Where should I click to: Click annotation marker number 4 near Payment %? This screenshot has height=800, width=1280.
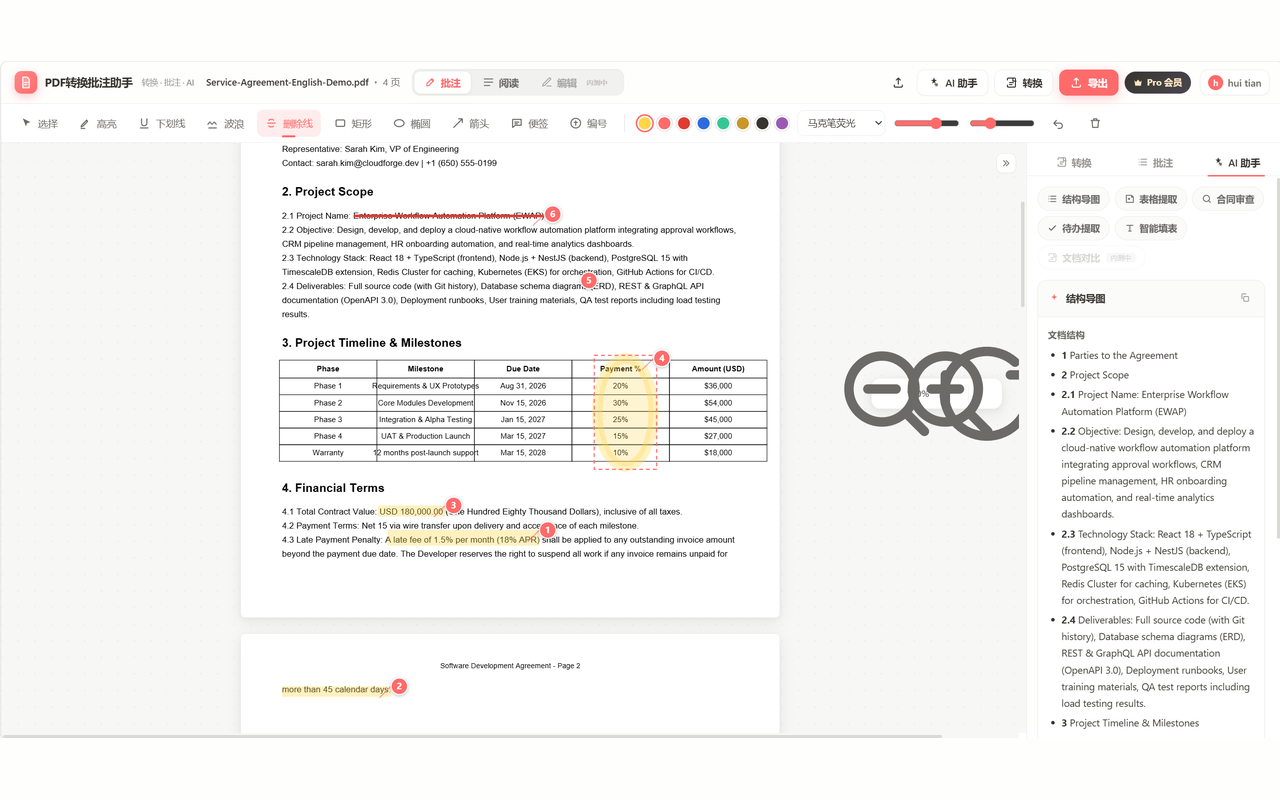point(661,357)
